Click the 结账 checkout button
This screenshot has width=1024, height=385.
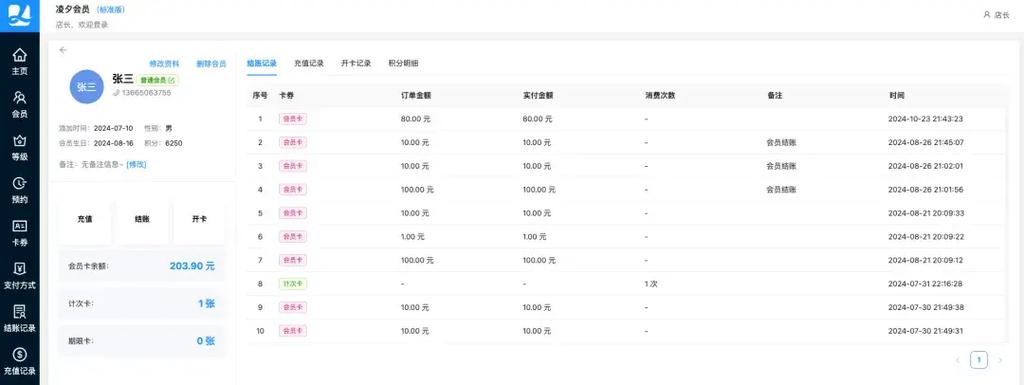pyautogui.click(x=142, y=219)
